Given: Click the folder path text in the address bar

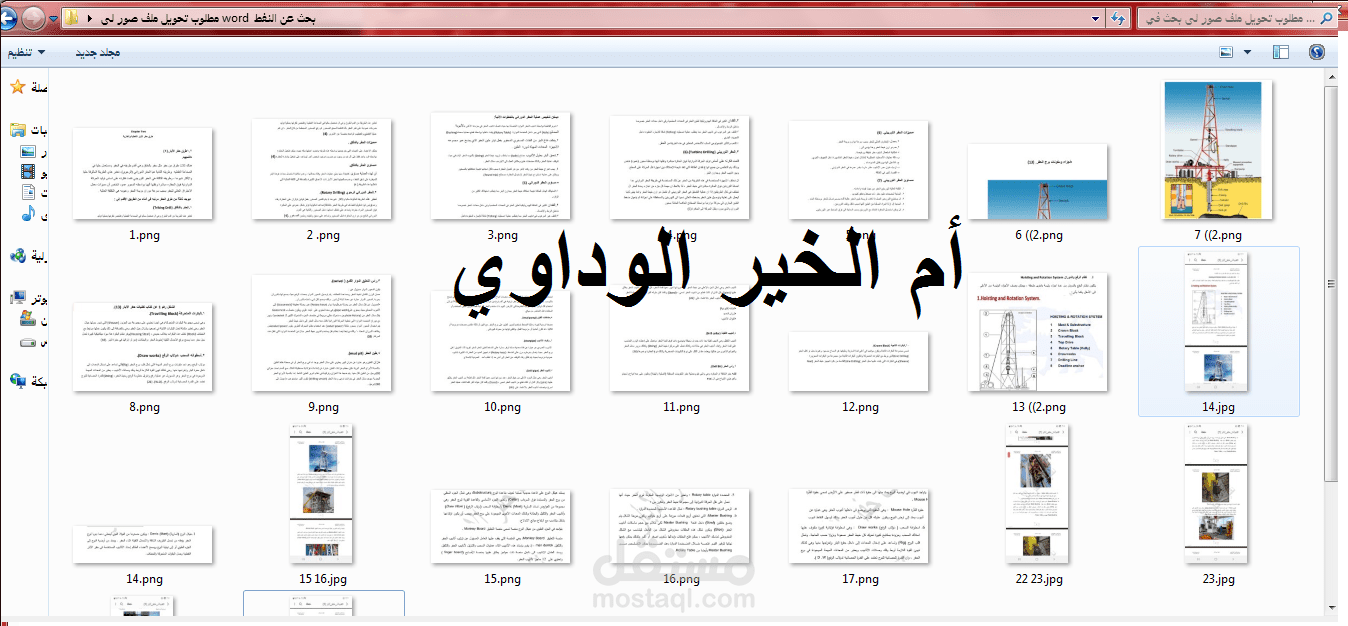Looking at the screenshot, I should point(208,18).
